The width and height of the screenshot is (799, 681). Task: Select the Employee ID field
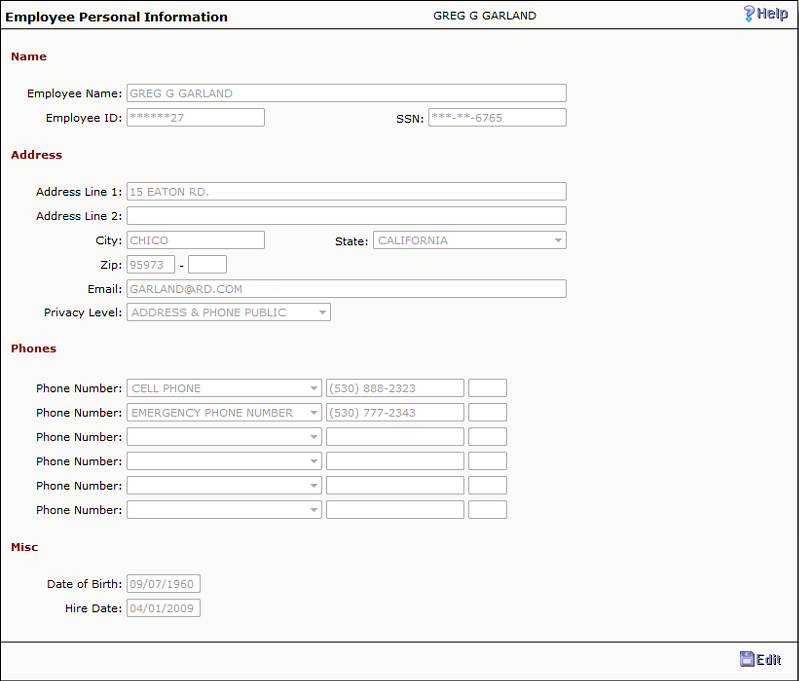pos(195,118)
